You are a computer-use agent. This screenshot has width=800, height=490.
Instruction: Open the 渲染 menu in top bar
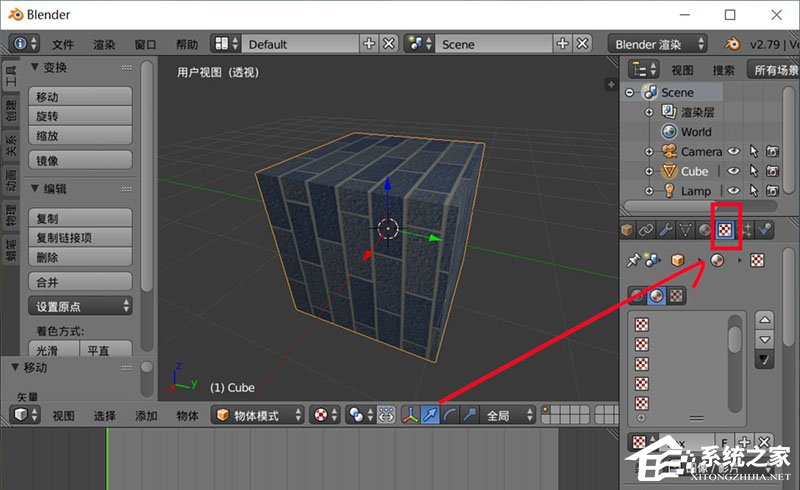coord(104,45)
